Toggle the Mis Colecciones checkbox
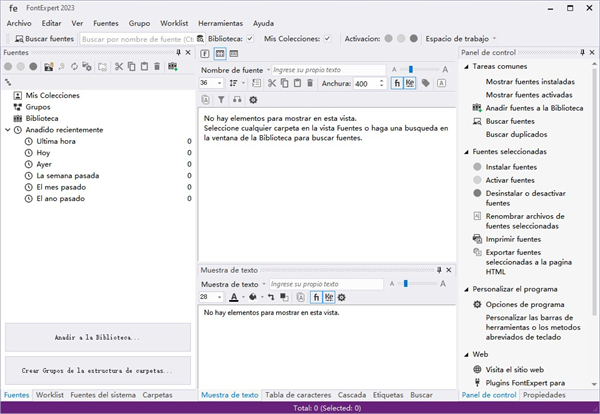This screenshot has height=414, width=600. click(x=327, y=38)
